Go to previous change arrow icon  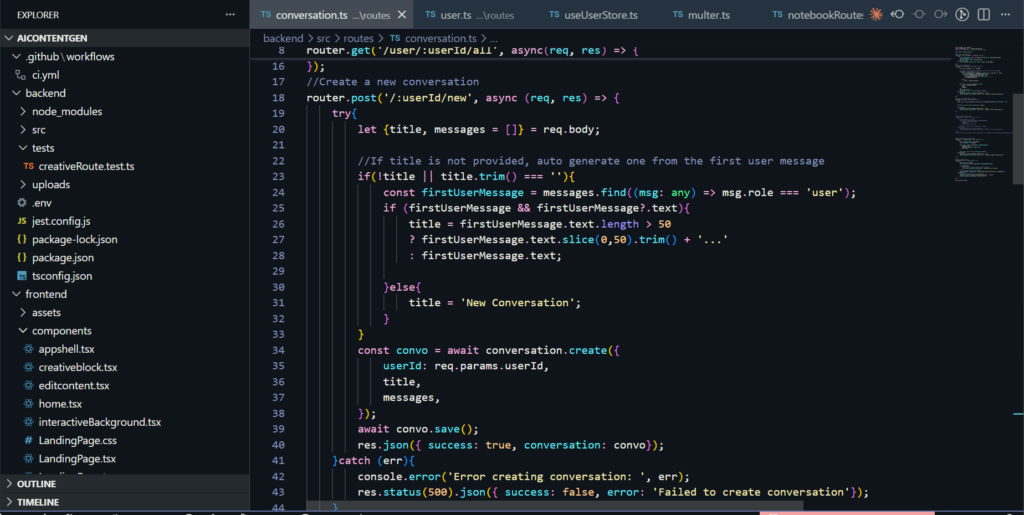pyautogui.click(x=897, y=15)
